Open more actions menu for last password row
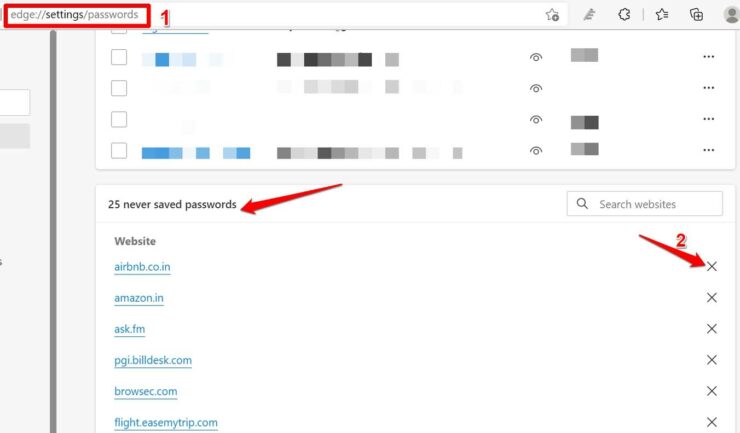This screenshot has width=740, height=433. pyautogui.click(x=708, y=150)
